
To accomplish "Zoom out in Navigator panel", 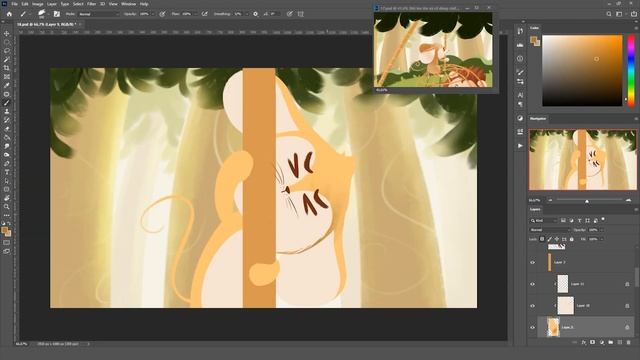I will pos(551,200).
